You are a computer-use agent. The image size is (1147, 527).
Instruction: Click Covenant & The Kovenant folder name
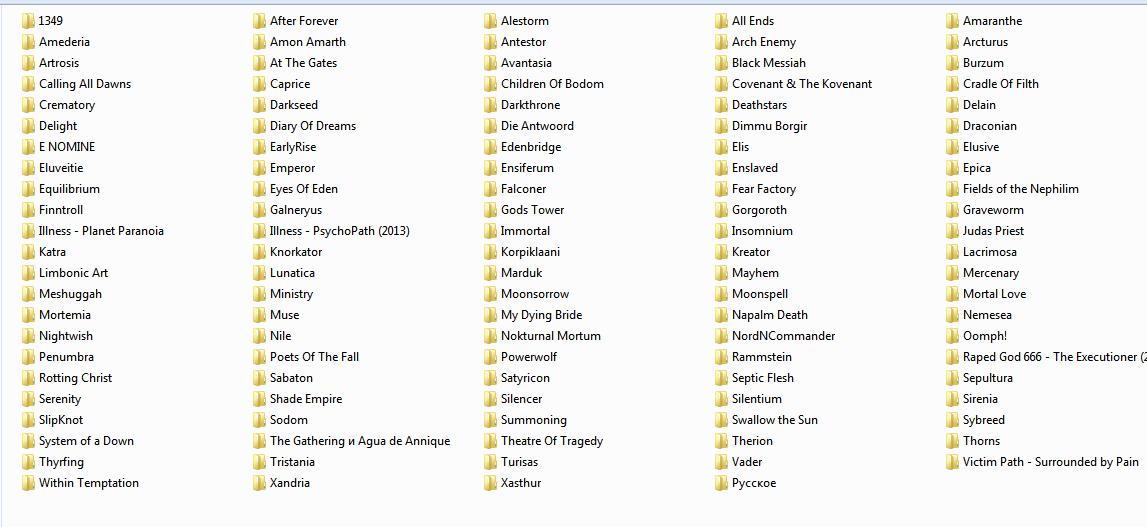(802, 83)
